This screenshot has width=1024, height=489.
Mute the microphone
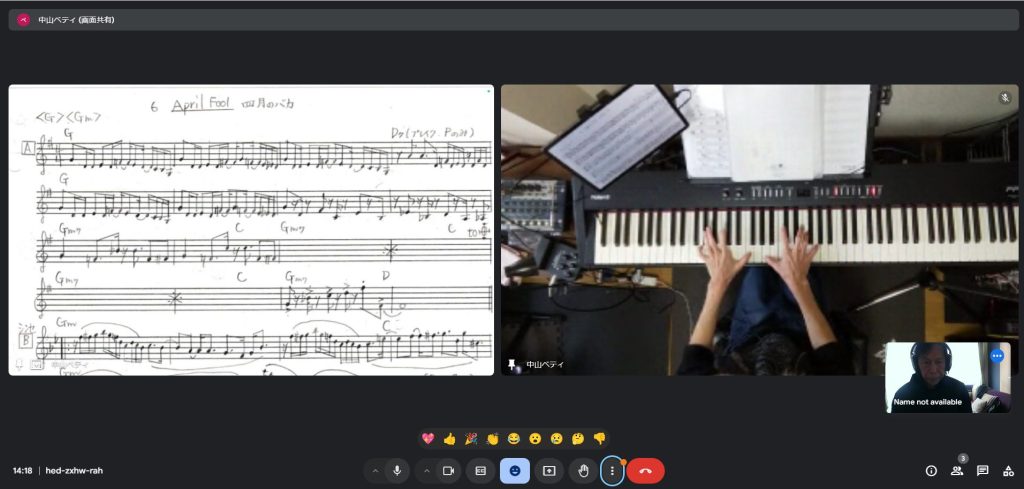coord(397,471)
